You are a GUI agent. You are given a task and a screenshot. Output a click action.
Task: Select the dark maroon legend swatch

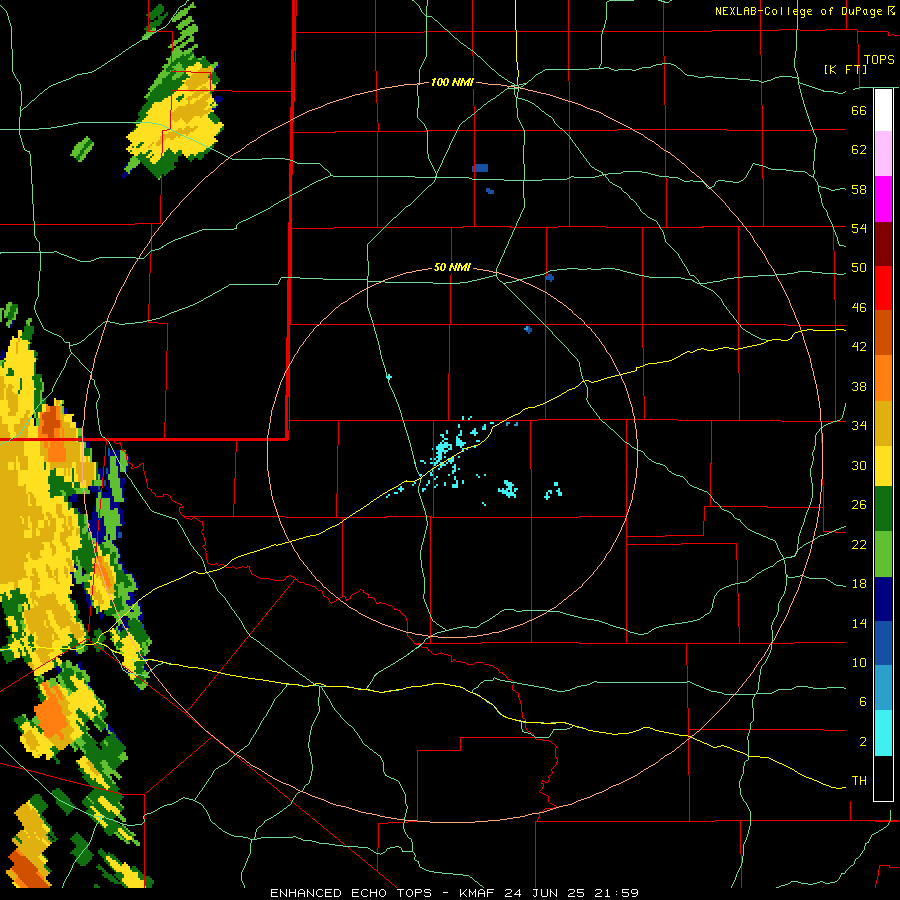(883, 244)
